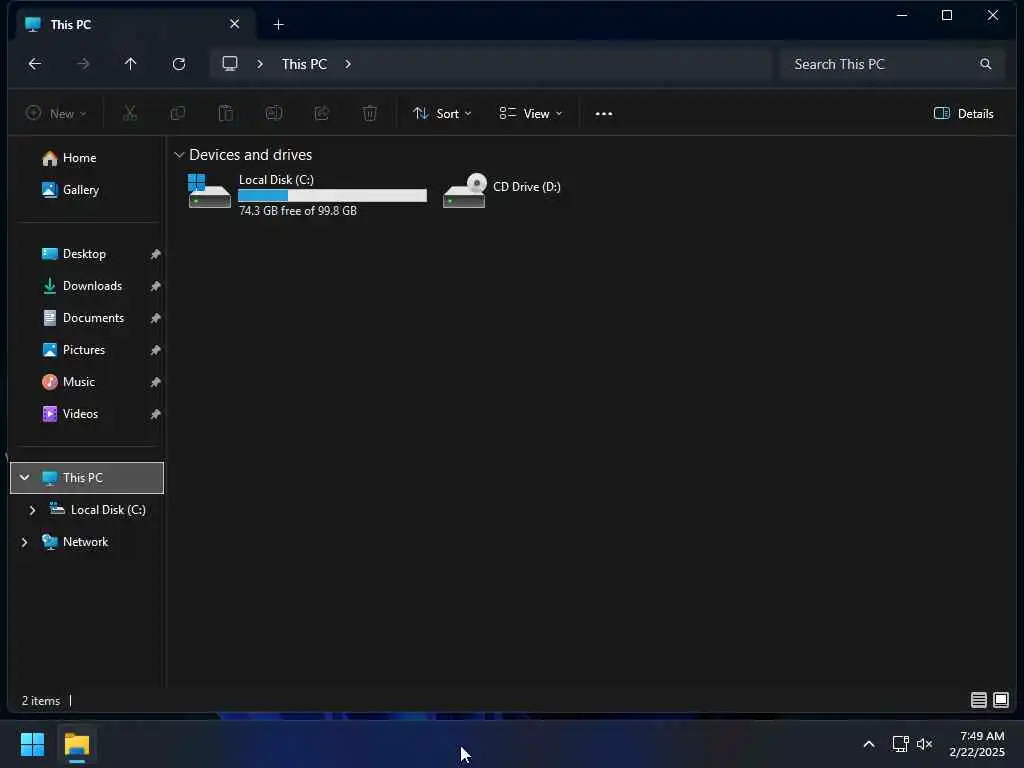This screenshot has height=768, width=1024.
Task: Select the Local Disk (C:) drive icon
Action: point(209,191)
